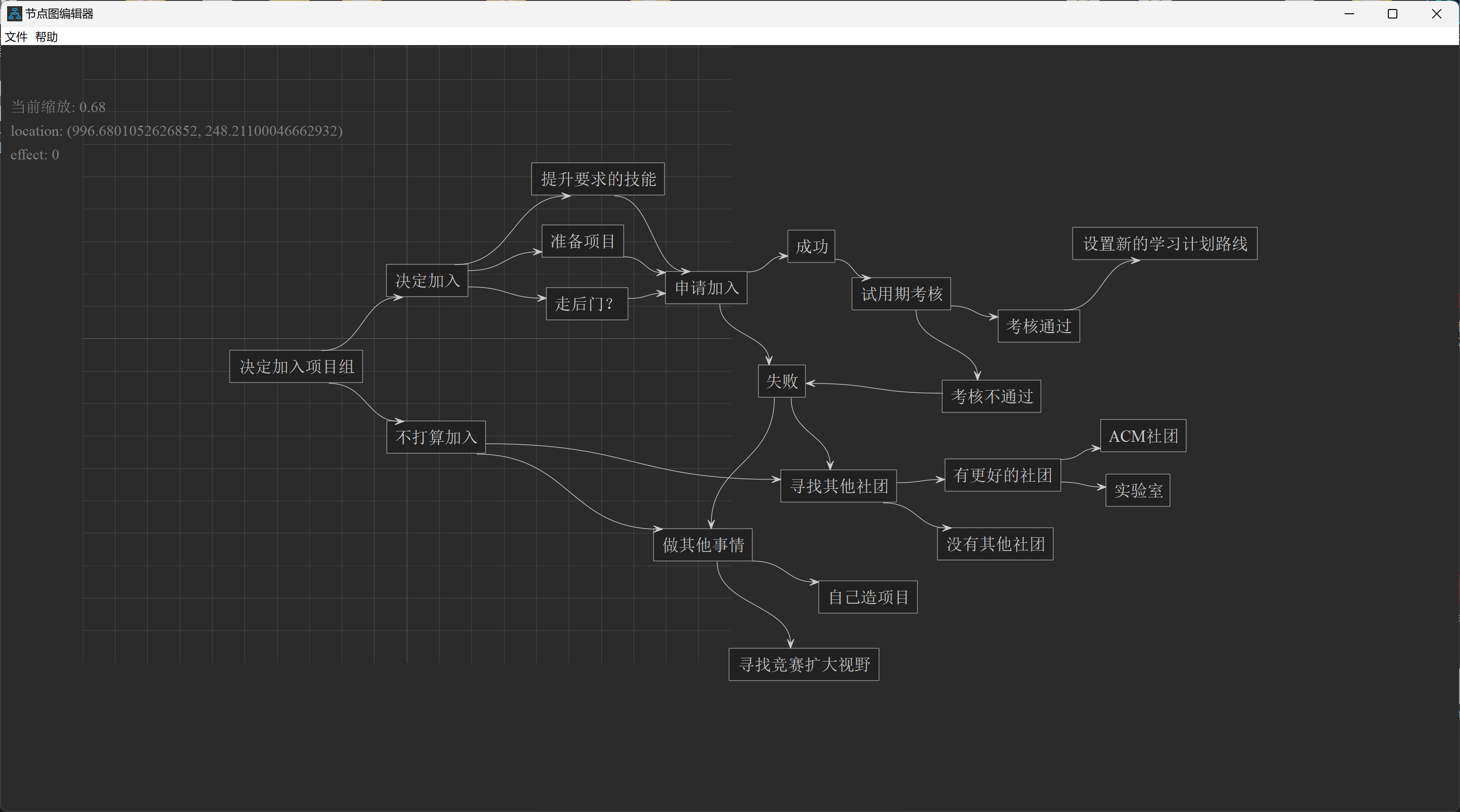
Task: Open the 文件 menu
Action: 16,37
